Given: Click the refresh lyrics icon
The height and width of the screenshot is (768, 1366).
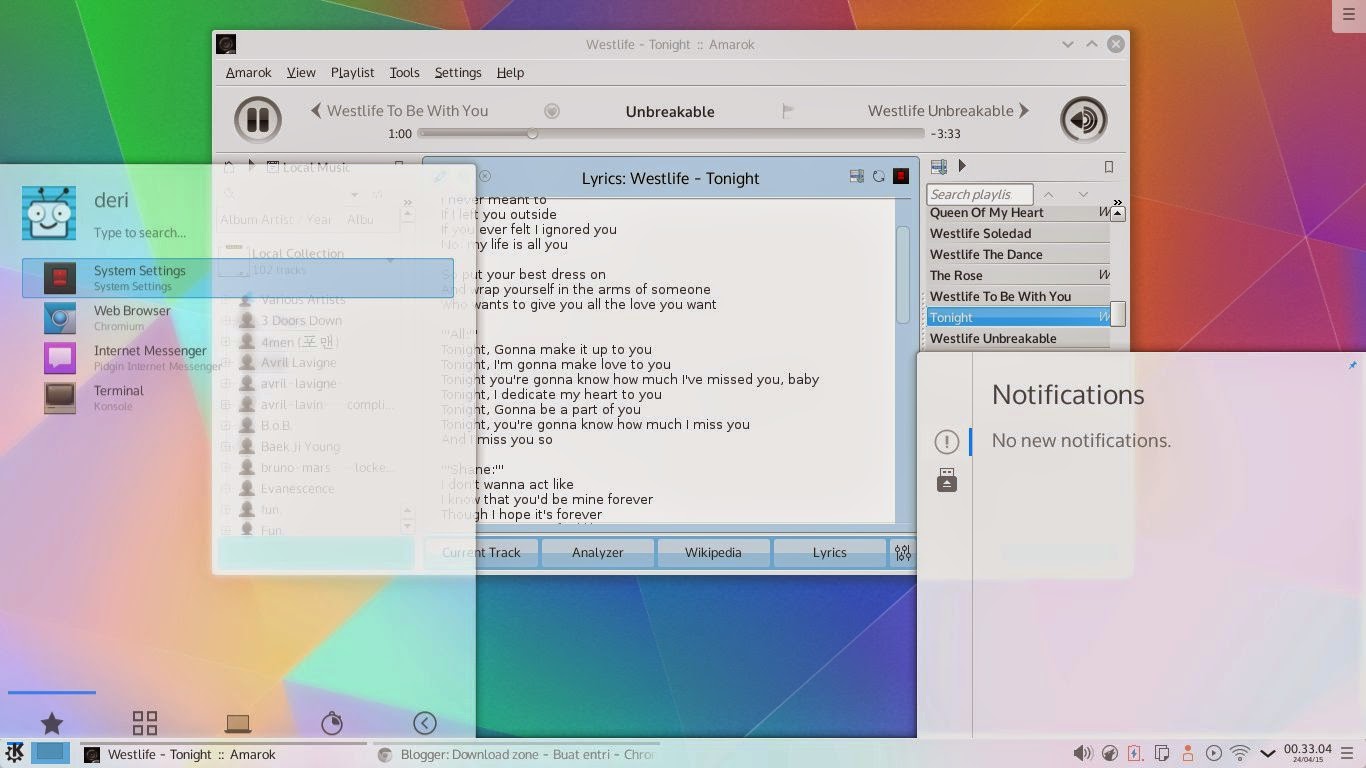Looking at the screenshot, I should 878,176.
